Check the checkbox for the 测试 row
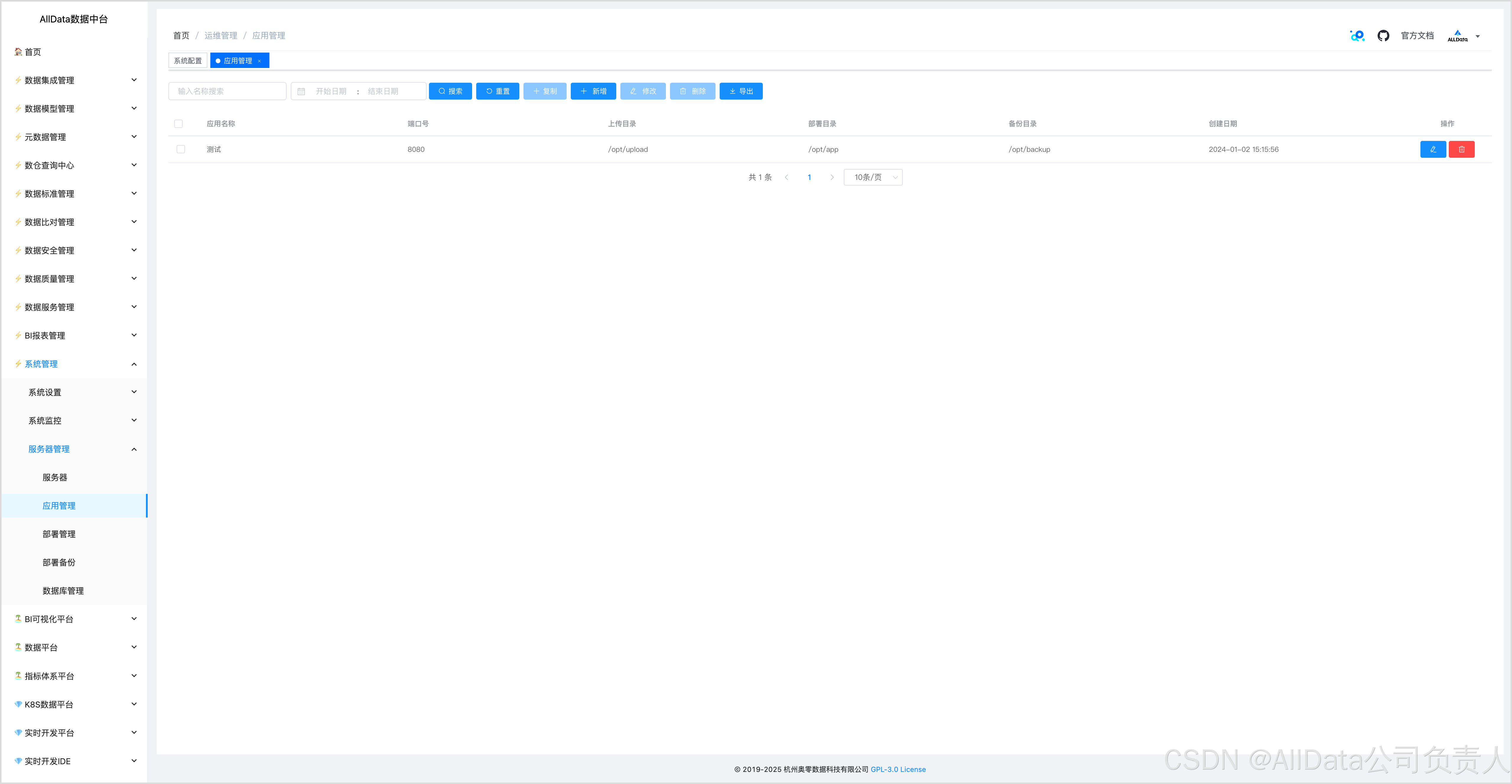Image resolution: width=1512 pixels, height=784 pixels. click(181, 150)
